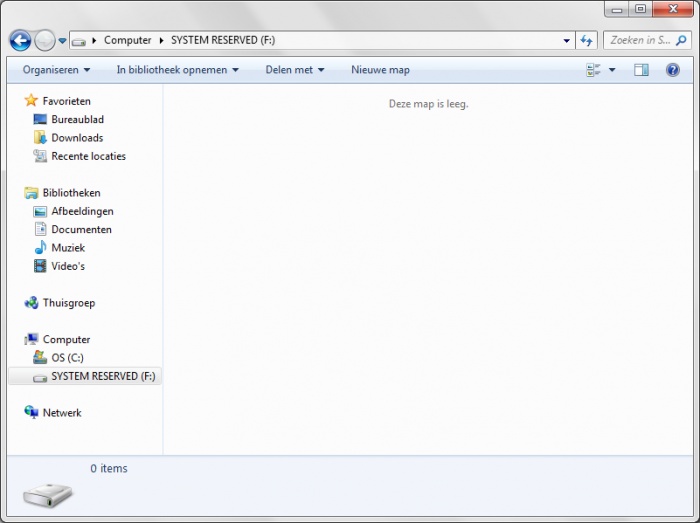Click the Thuisgroep homegroup icon
The height and width of the screenshot is (523, 700).
(31, 303)
